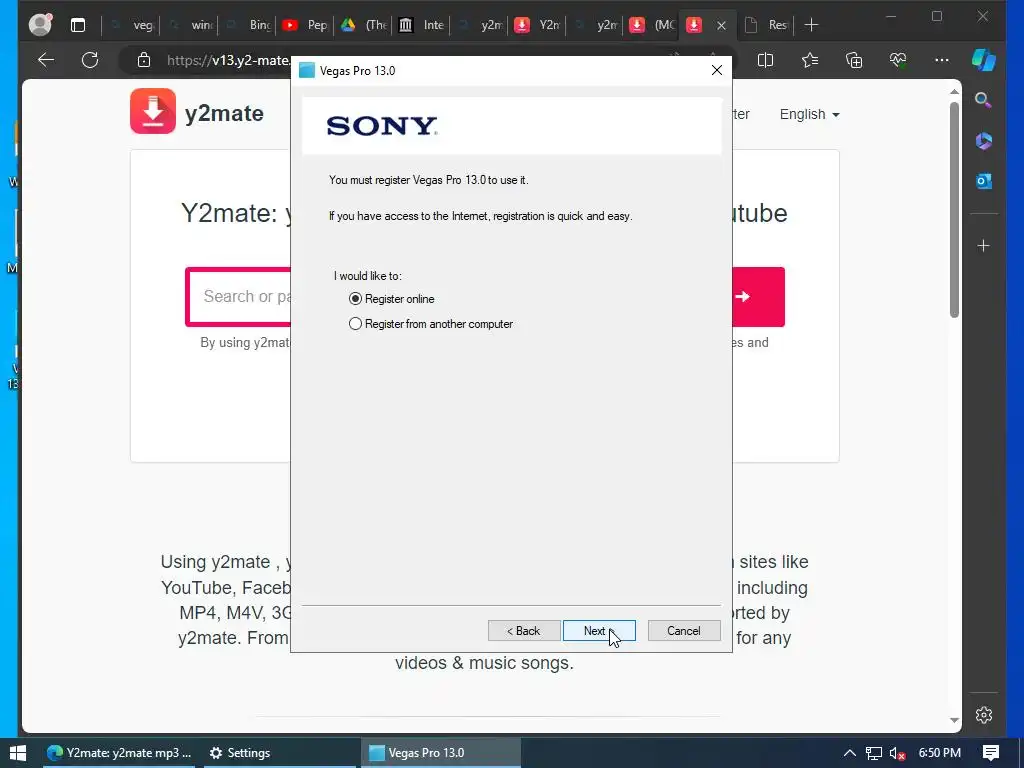This screenshot has width=1024, height=768.
Task: Open muted volume tray icon
Action: click(897, 754)
